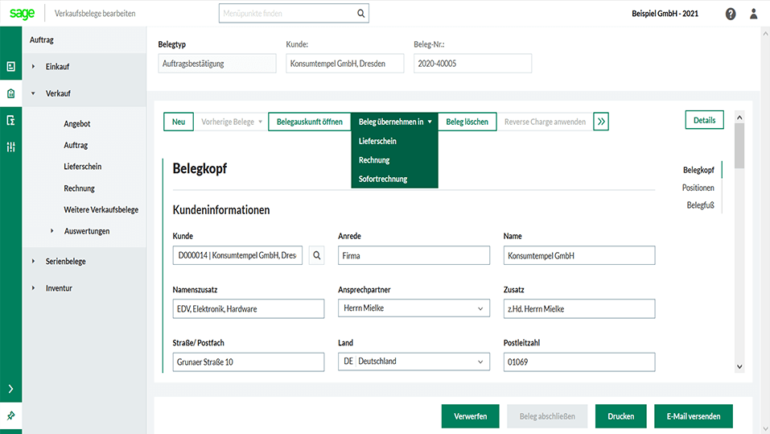Open Rechnung in the sidebar menu
The width and height of the screenshot is (770, 434).
click(79, 188)
